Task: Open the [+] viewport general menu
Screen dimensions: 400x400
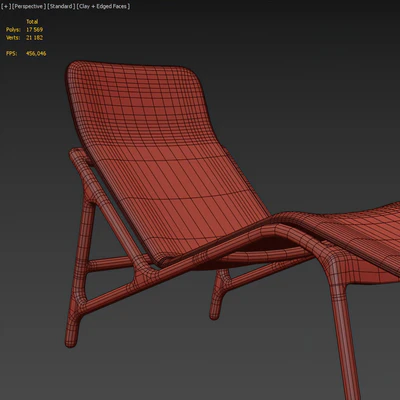Action: (x=6, y=6)
